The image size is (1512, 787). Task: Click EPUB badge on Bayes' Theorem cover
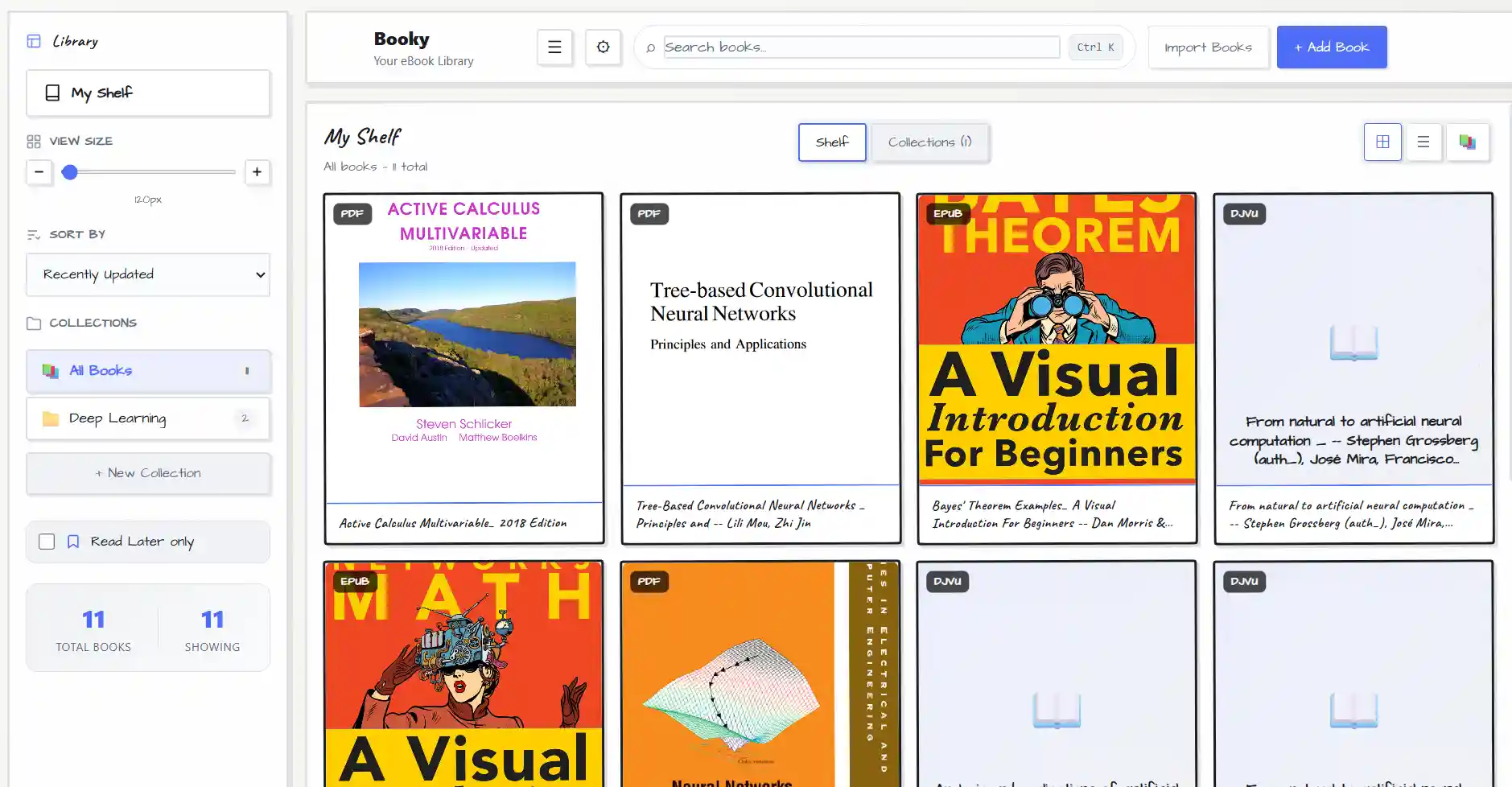coord(948,214)
